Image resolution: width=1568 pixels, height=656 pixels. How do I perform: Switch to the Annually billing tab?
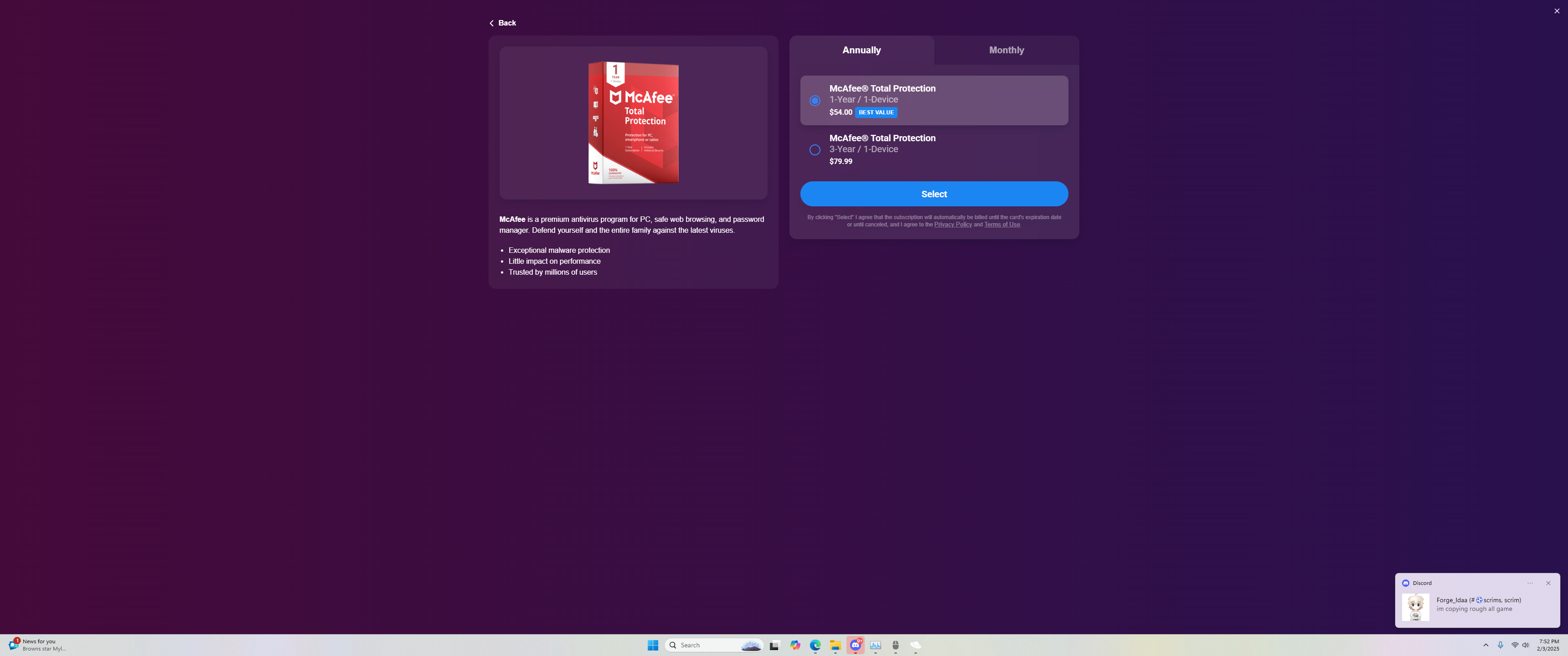(x=861, y=50)
